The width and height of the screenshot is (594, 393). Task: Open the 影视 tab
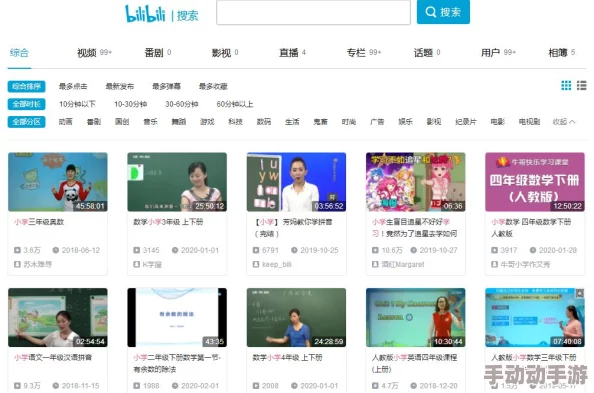(x=225, y=53)
